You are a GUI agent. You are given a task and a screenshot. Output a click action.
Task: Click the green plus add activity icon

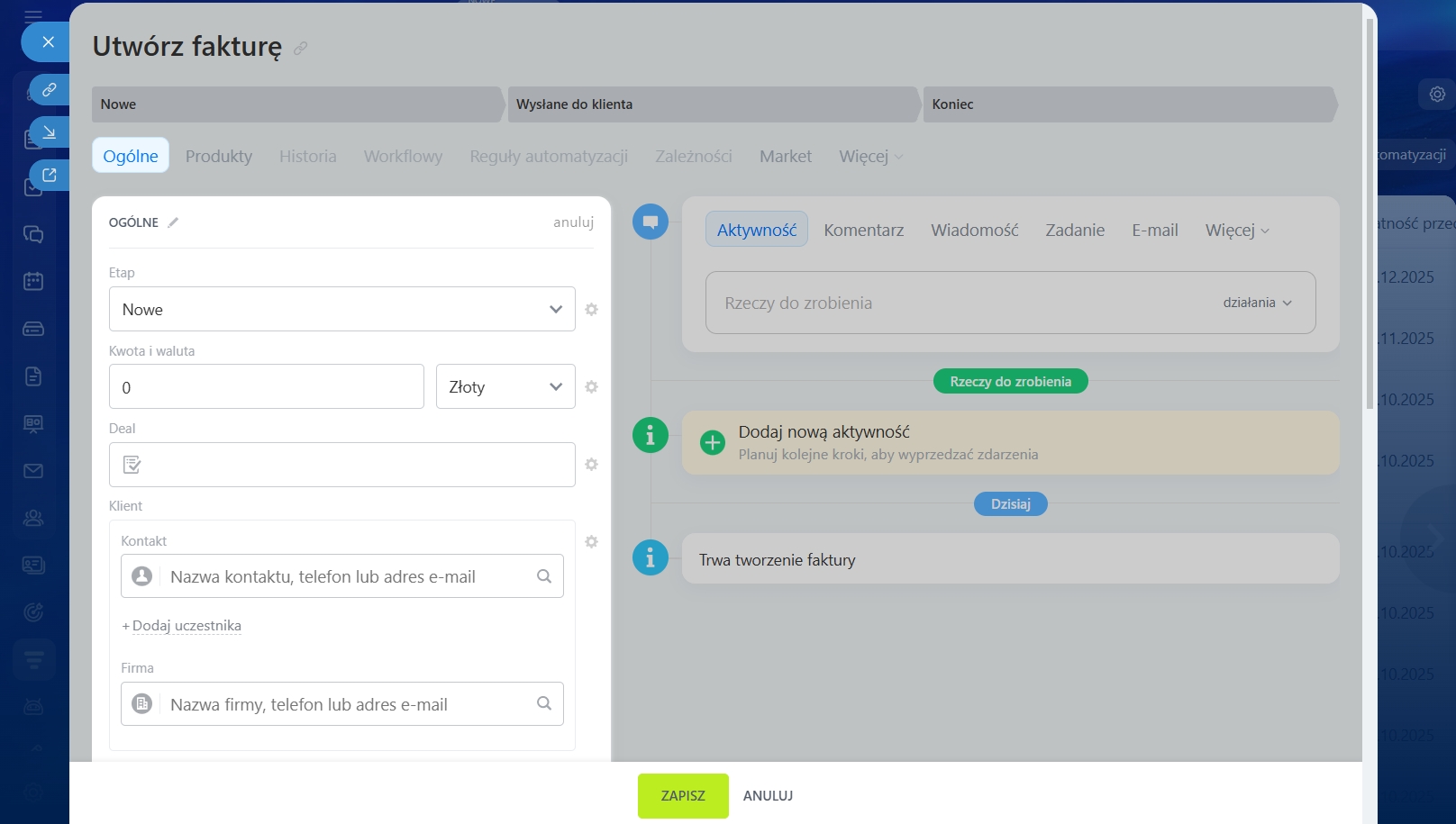tap(712, 442)
